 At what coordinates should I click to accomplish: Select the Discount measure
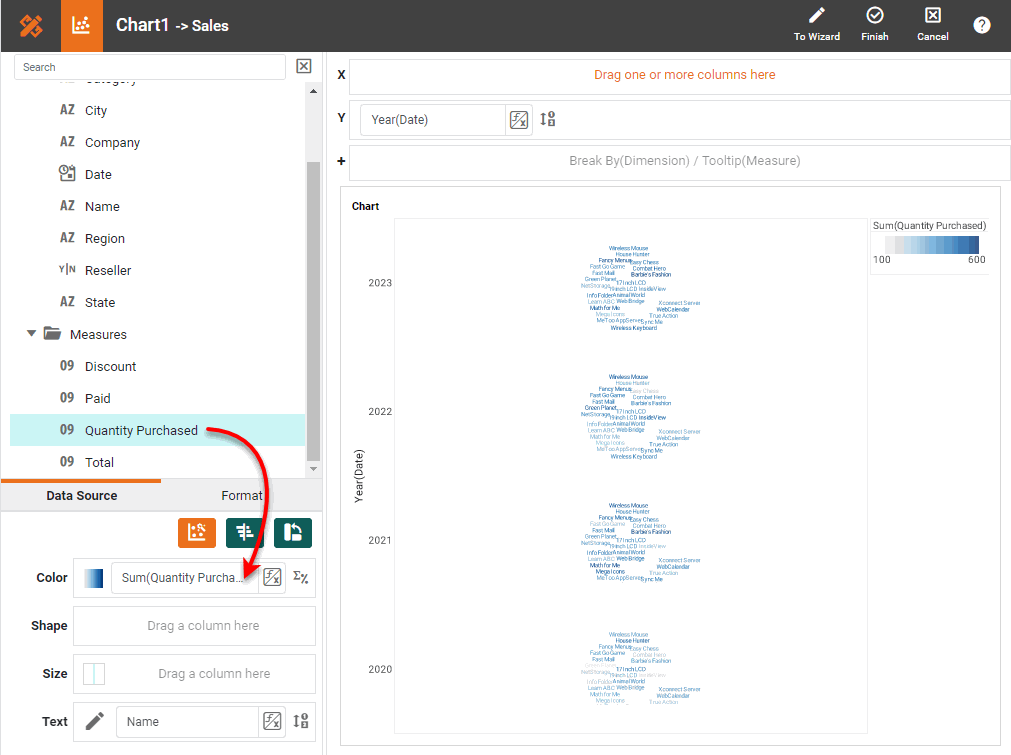point(110,367)
